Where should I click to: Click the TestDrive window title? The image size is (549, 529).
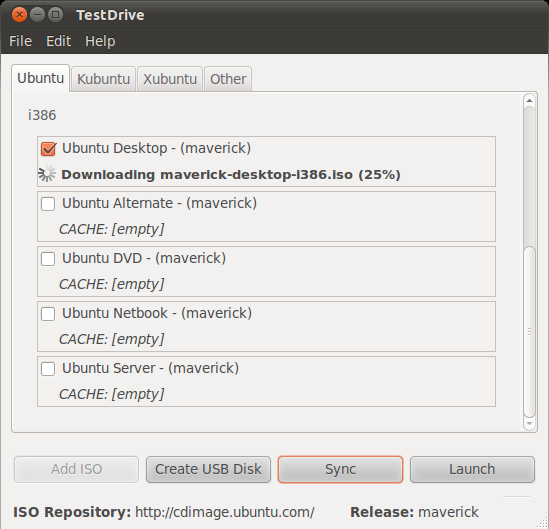pyautogui.click(x=110, y=15)
